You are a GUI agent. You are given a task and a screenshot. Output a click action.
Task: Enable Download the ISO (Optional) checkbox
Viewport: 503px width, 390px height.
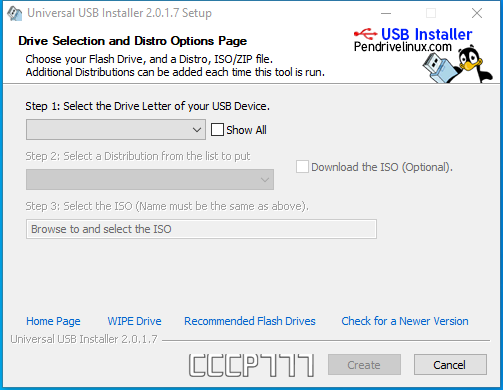click(302, 167)
